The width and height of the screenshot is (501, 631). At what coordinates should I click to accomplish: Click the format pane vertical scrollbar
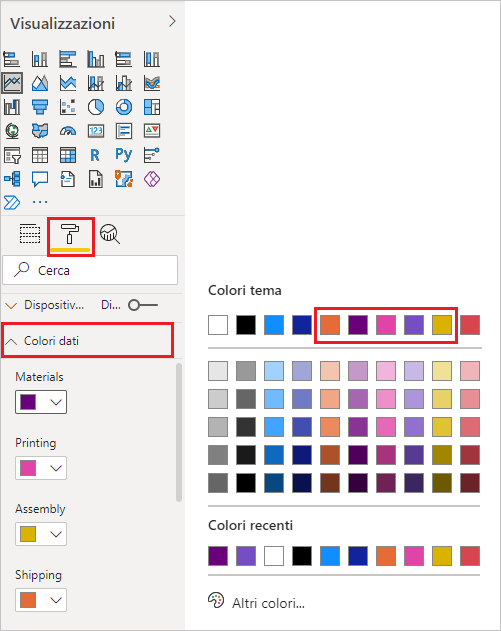point(179,433)
